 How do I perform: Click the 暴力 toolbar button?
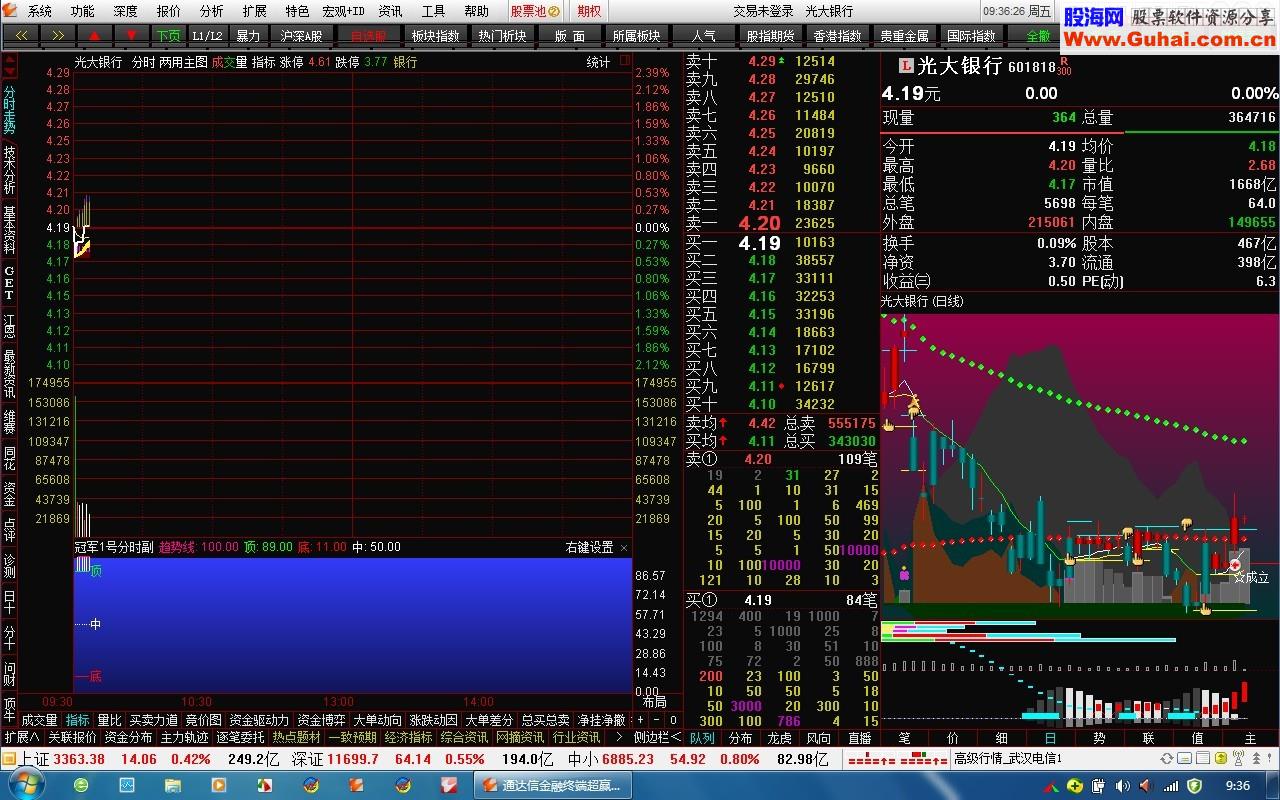point(247,35)
